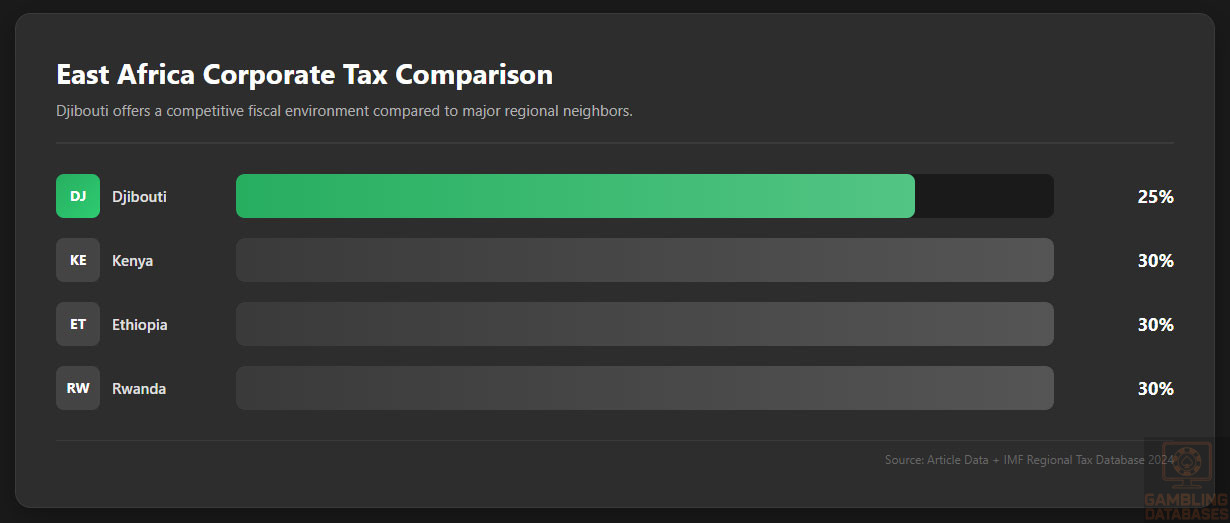Screen dimensions: 1230x523
Task: Click the East Africa Corporate Tax Comparison heading
Action: tap(304, 75)
